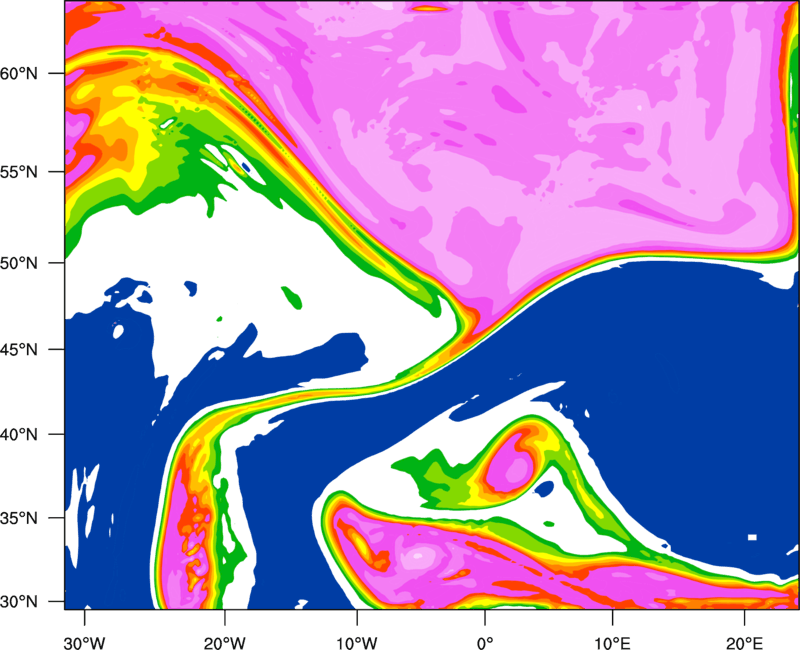Click the 30°W longitude label
This screenshot has width=800, height=650.
point(85,643)
